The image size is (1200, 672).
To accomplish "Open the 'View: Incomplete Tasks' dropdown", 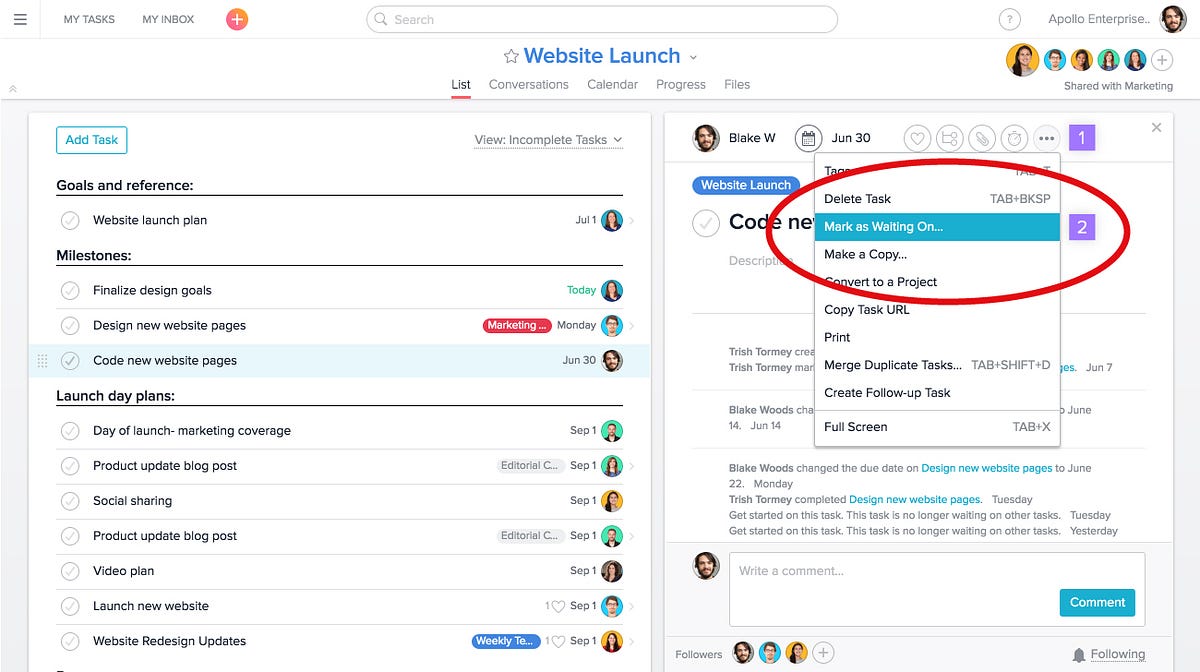I will tap(548, 140).
